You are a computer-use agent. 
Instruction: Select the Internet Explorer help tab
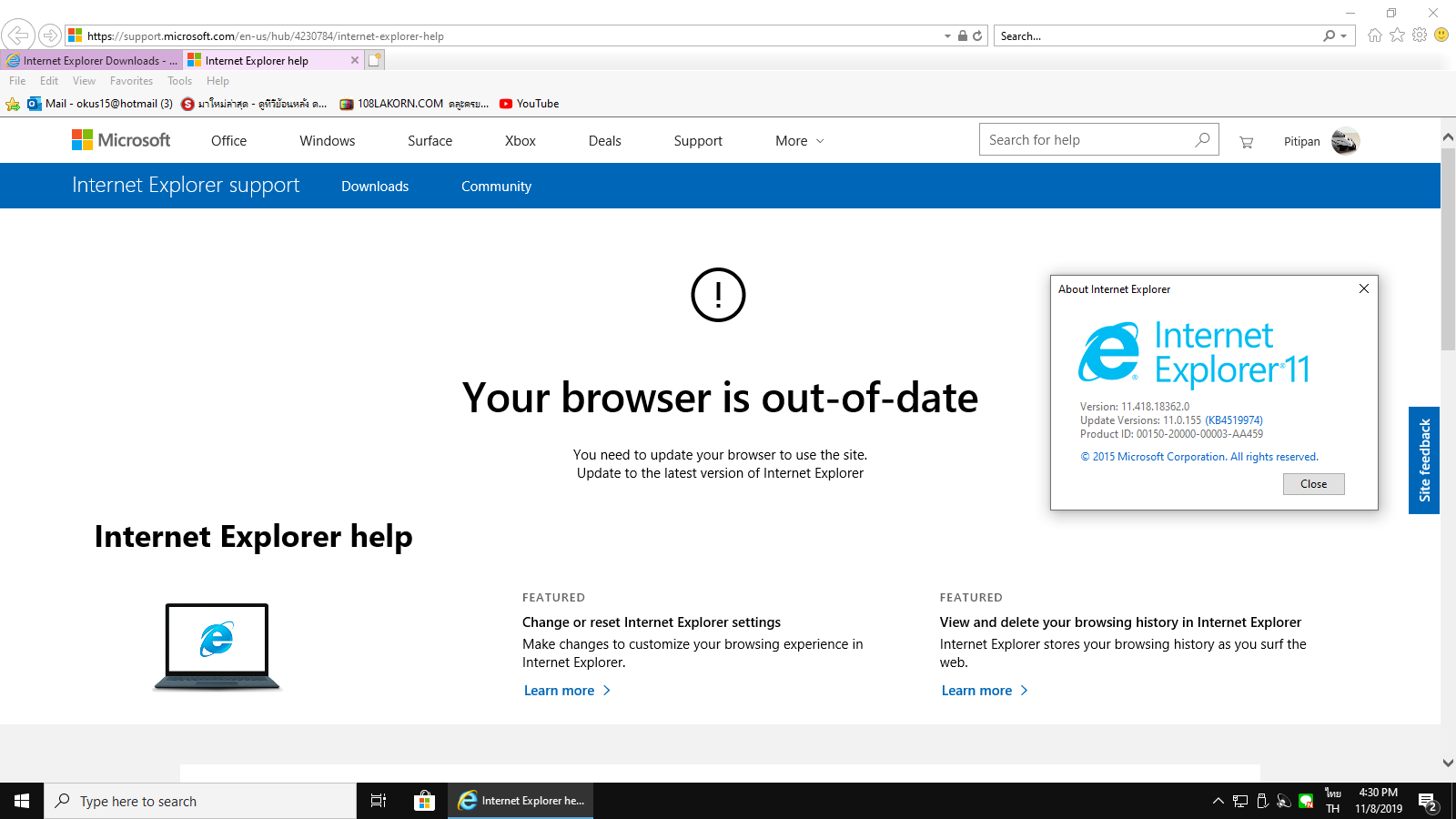tap(273, 60)
